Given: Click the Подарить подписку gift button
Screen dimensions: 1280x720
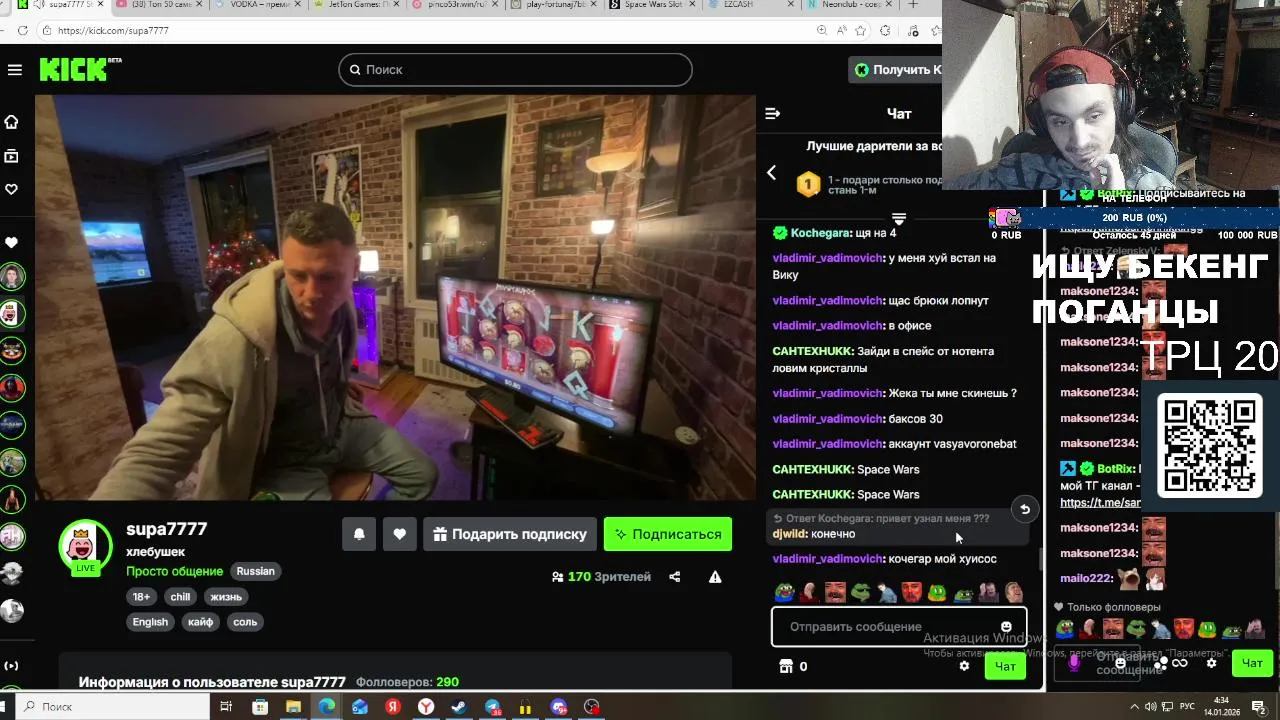Looking at the screenshot, I should click(x=510, y=534).
